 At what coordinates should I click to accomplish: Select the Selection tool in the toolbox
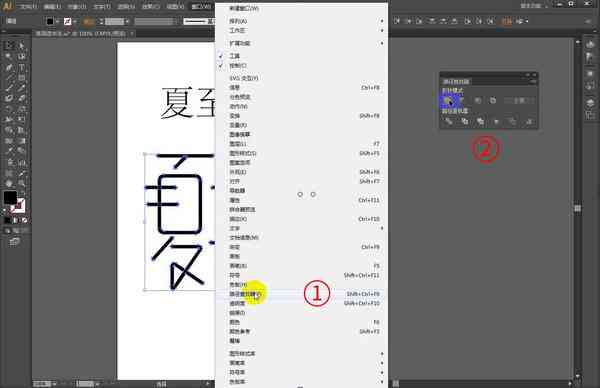9,46
